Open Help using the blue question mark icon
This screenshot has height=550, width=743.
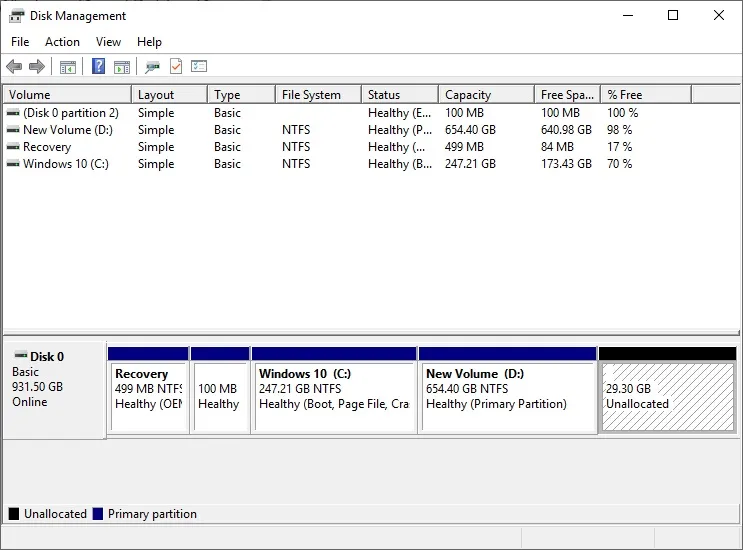pos(98,67)
